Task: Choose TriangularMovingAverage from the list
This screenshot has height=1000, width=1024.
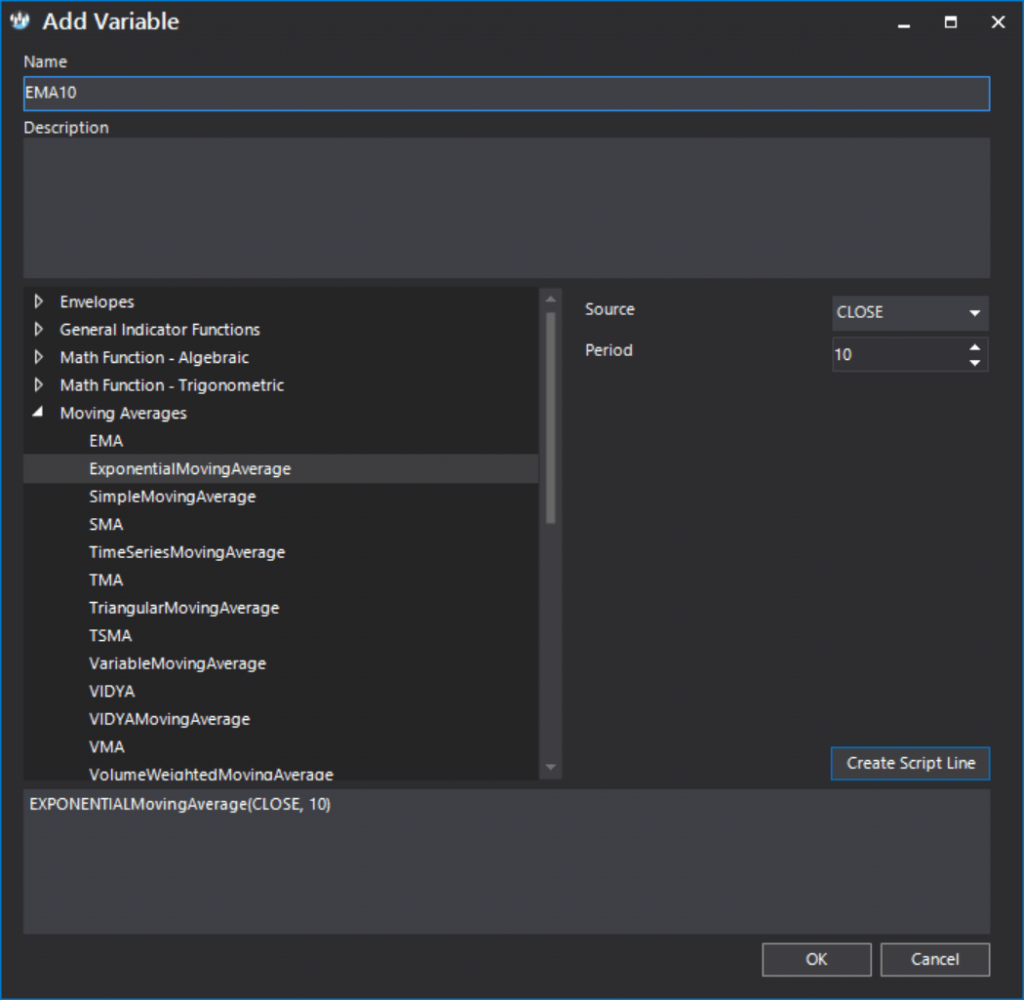Action: click(x=184, y=608)
